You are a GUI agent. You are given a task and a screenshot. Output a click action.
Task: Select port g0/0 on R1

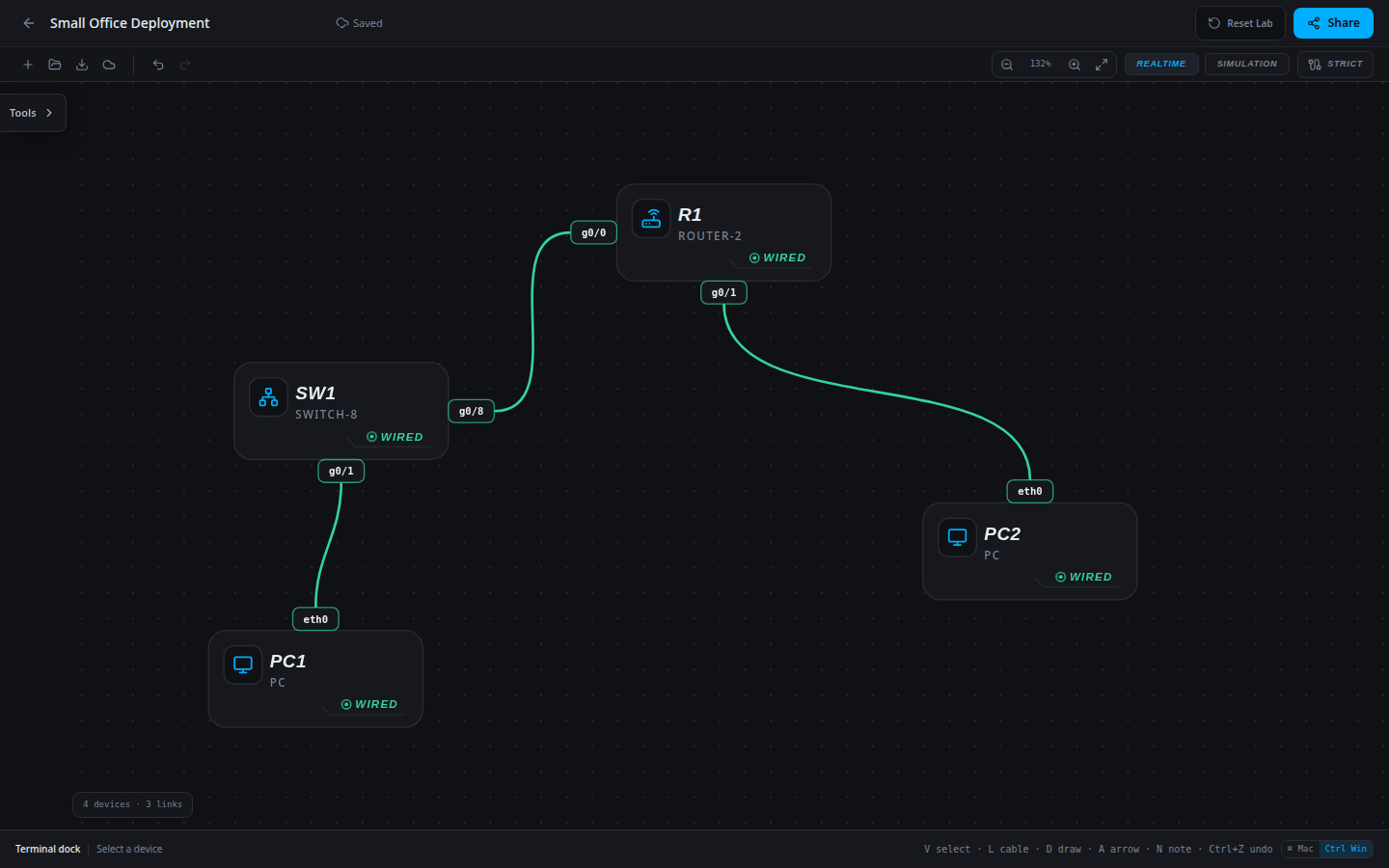593,232
